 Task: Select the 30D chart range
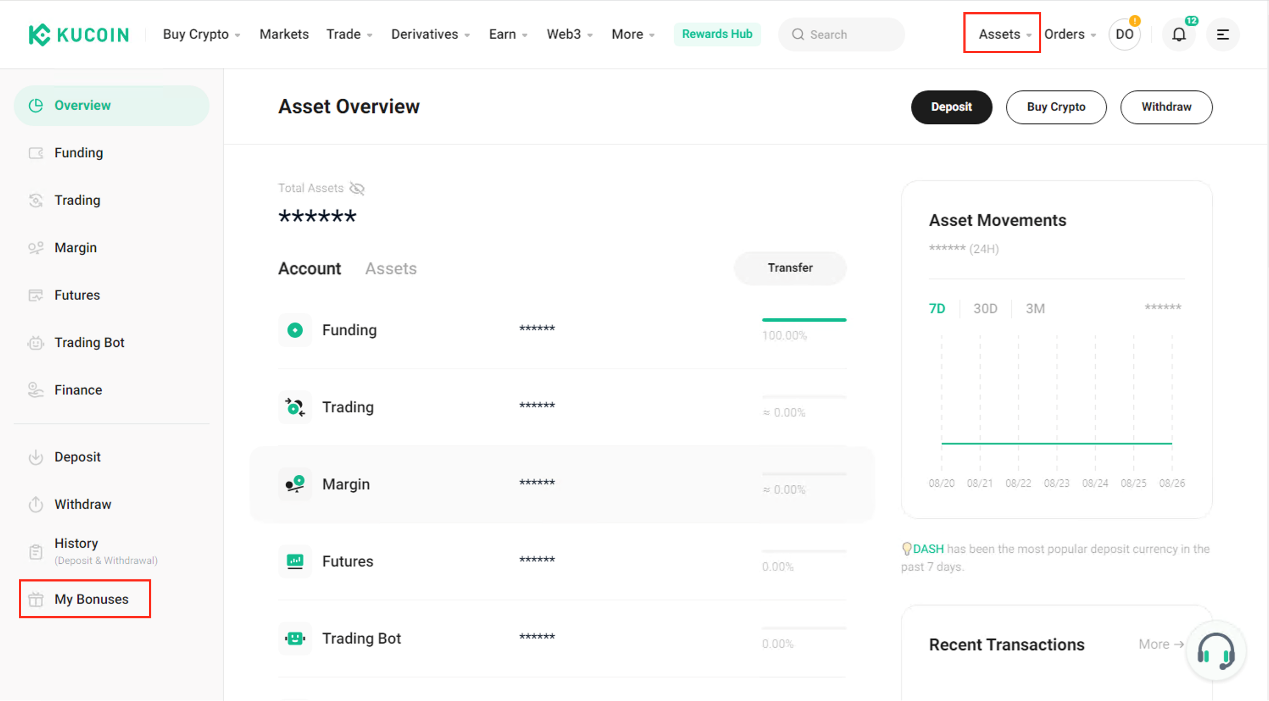point(986,309)
